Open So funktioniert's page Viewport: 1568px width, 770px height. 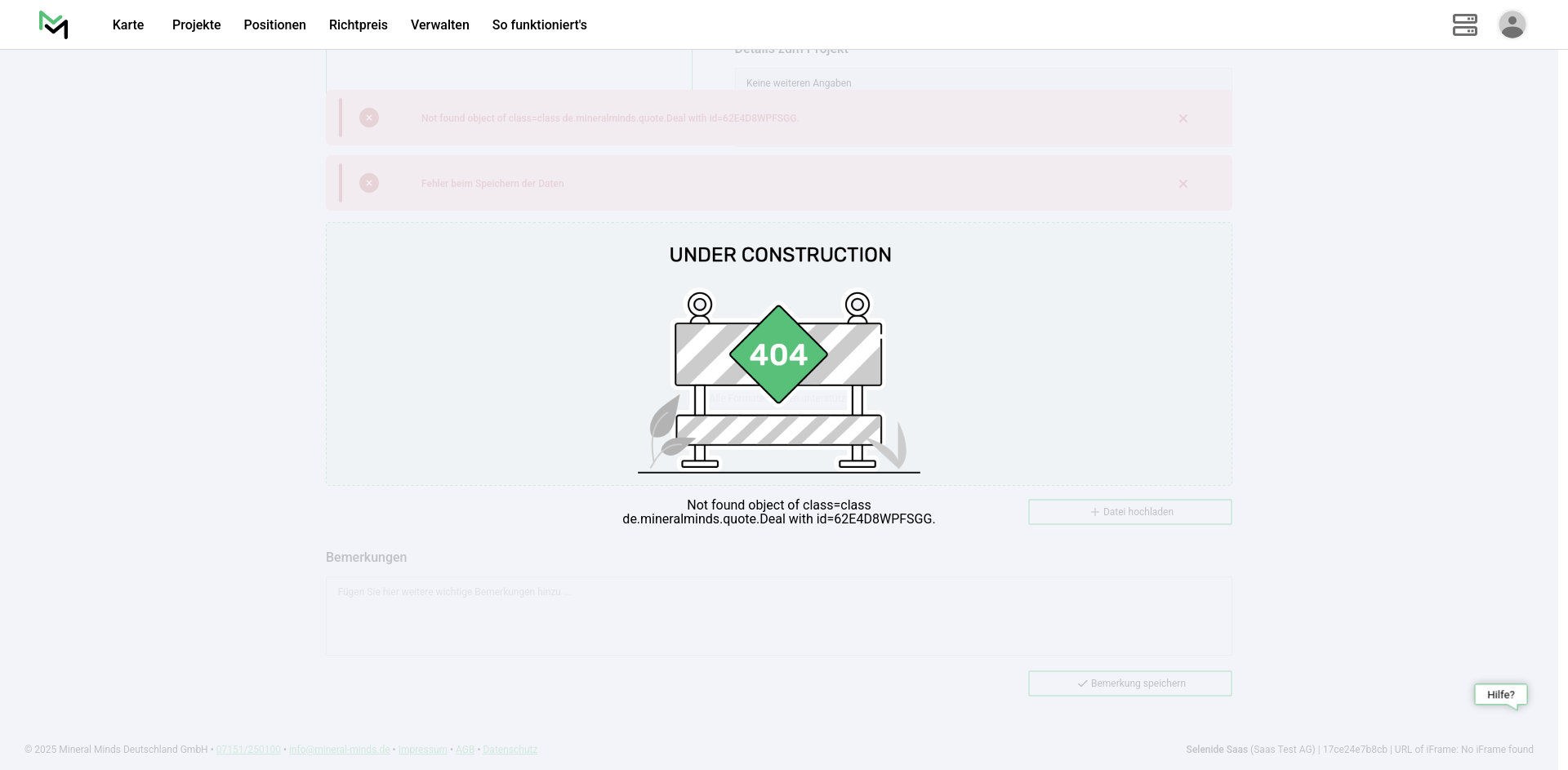[x=539, y=25]
